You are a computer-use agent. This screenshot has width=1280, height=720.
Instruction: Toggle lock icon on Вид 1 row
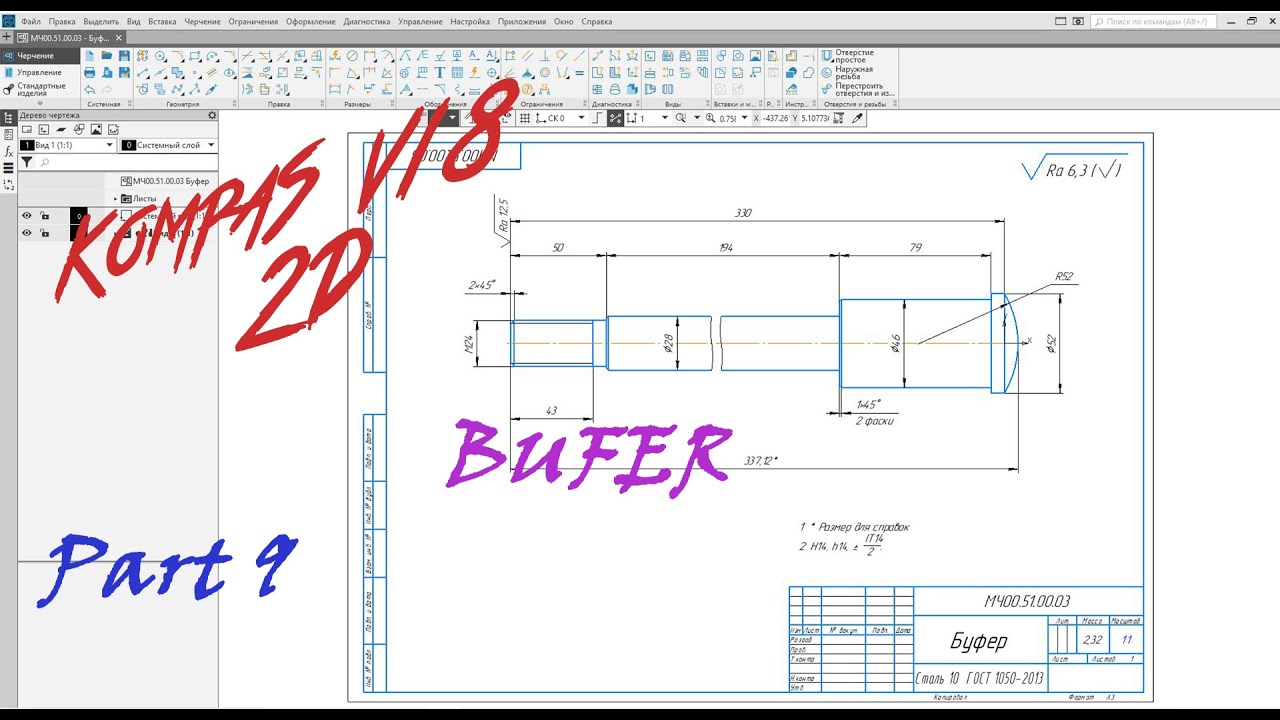[44, 233]
